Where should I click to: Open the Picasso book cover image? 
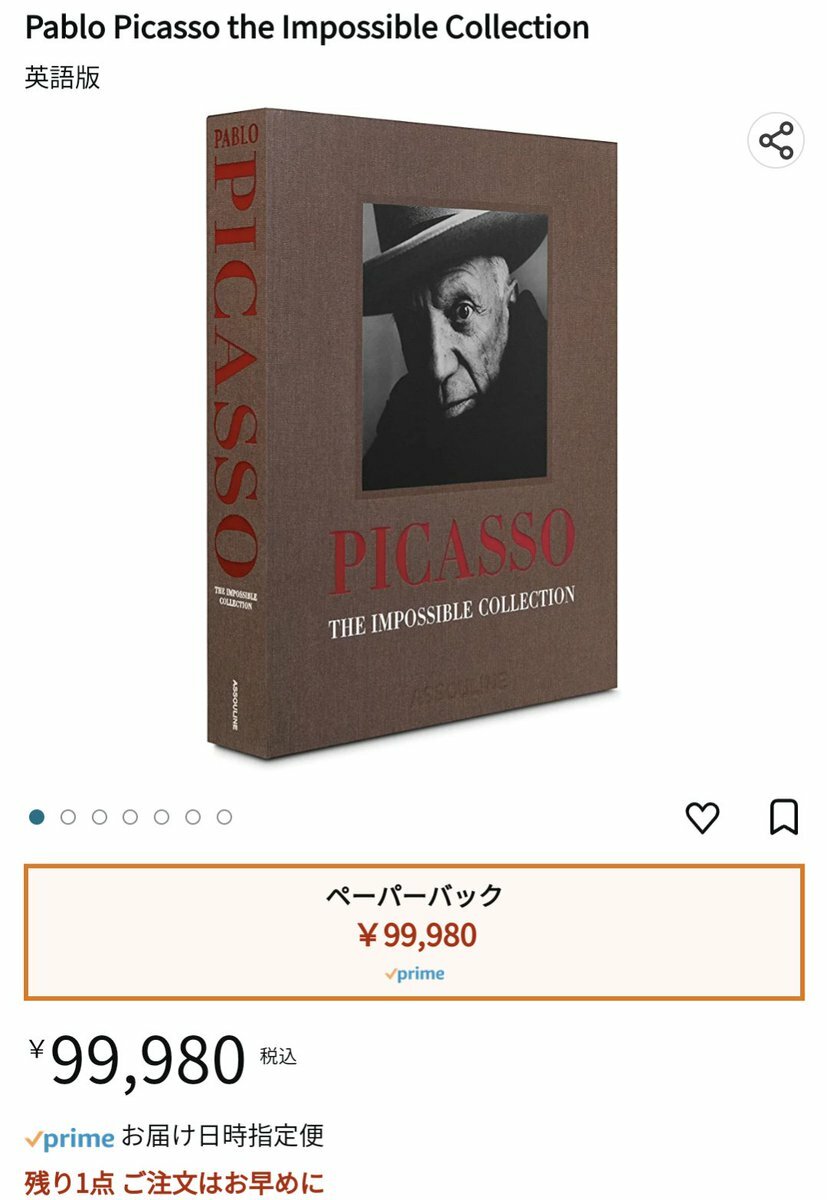tap(411, 433)
